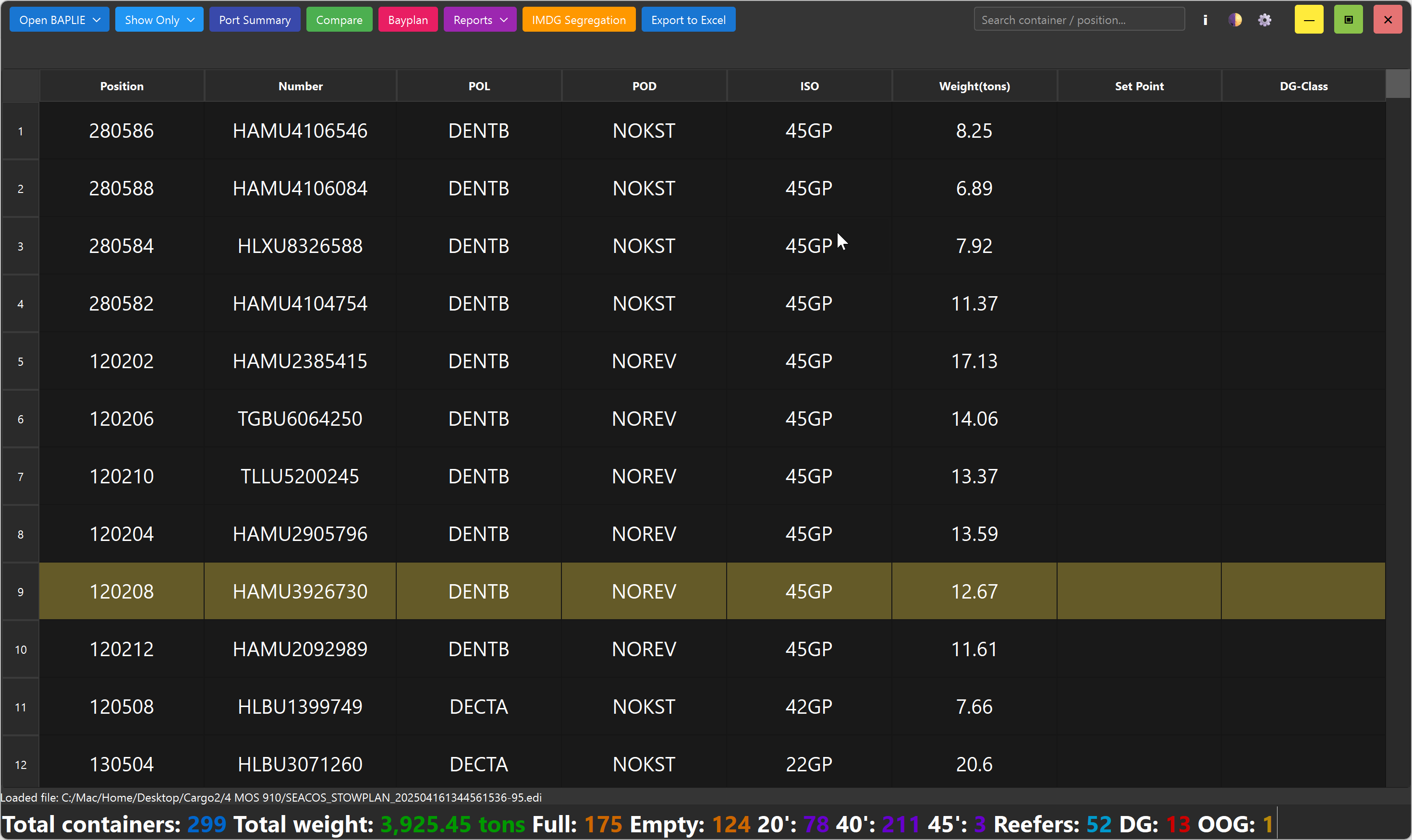Click container number TLLU5200245
The image size is (1412, 840).
click(x=300, y=476)
